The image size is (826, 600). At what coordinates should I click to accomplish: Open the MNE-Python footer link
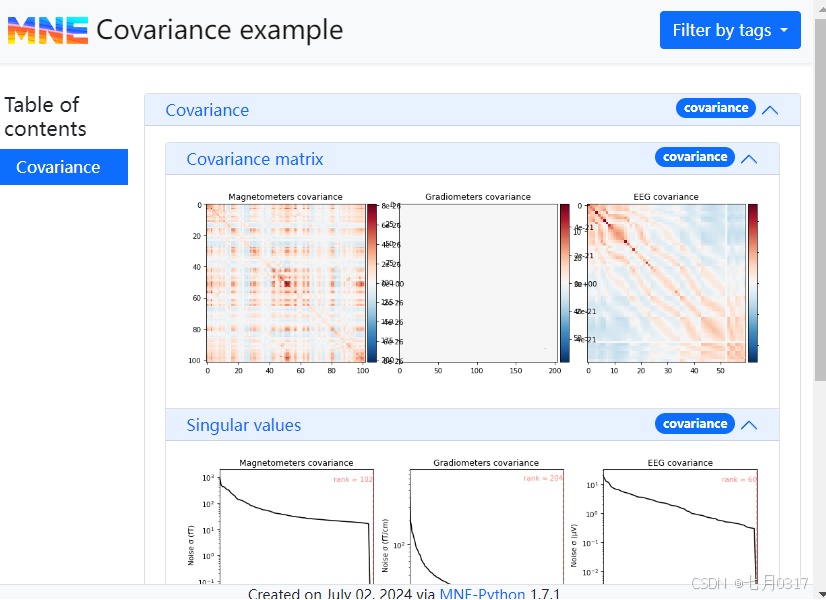point(482,594)
